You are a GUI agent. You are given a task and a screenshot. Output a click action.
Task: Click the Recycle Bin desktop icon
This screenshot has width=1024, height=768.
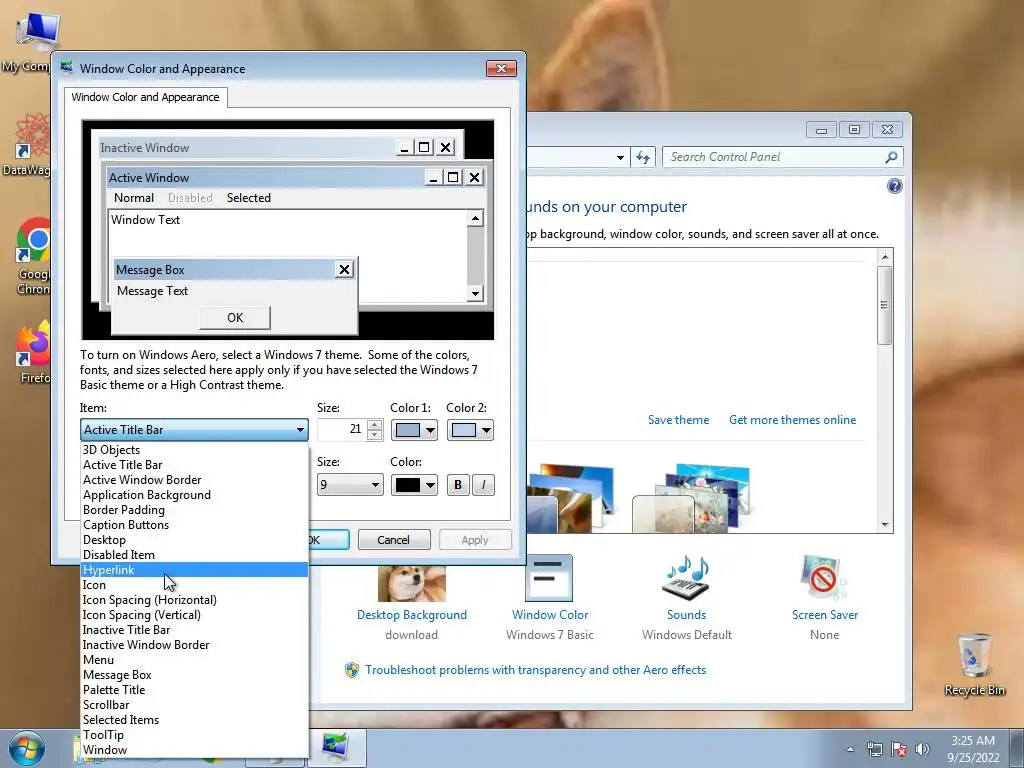974,664
